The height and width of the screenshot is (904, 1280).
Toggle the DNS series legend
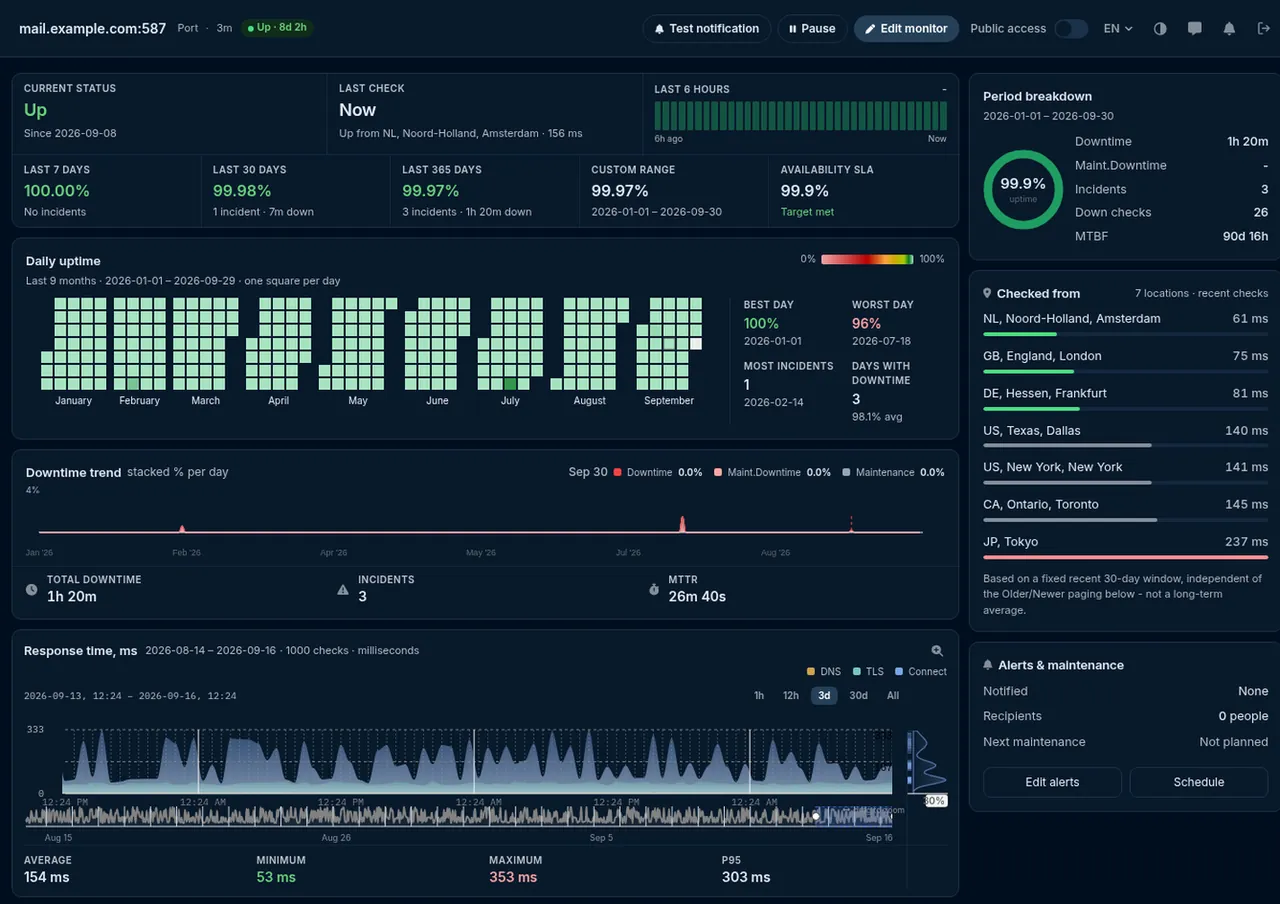point(824,672)
